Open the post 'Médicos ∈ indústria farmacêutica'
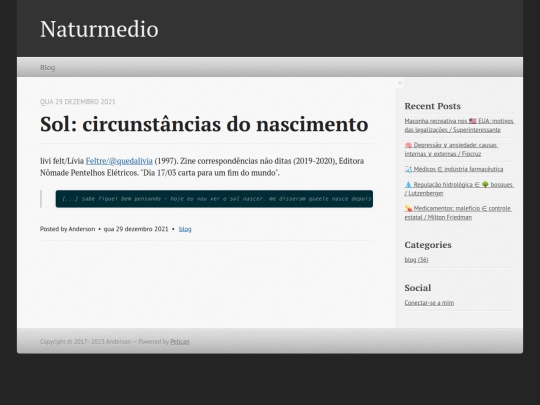540x405 pixels. point(454,169)
